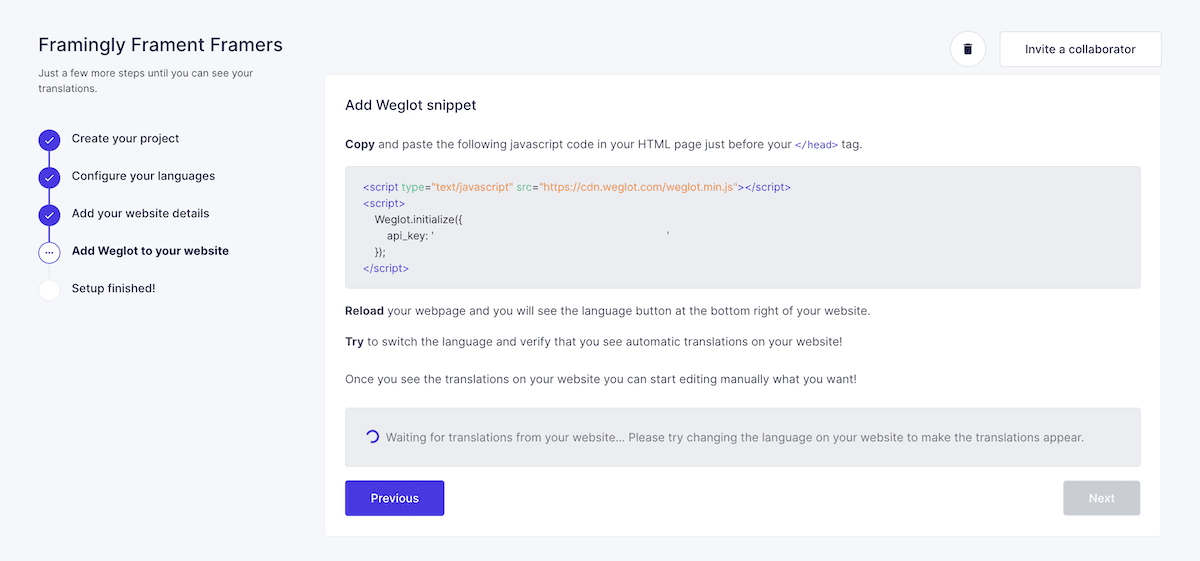Click the Add Weglot snippet heading
Screen dimensions: 1200x561
pos(411,105)
